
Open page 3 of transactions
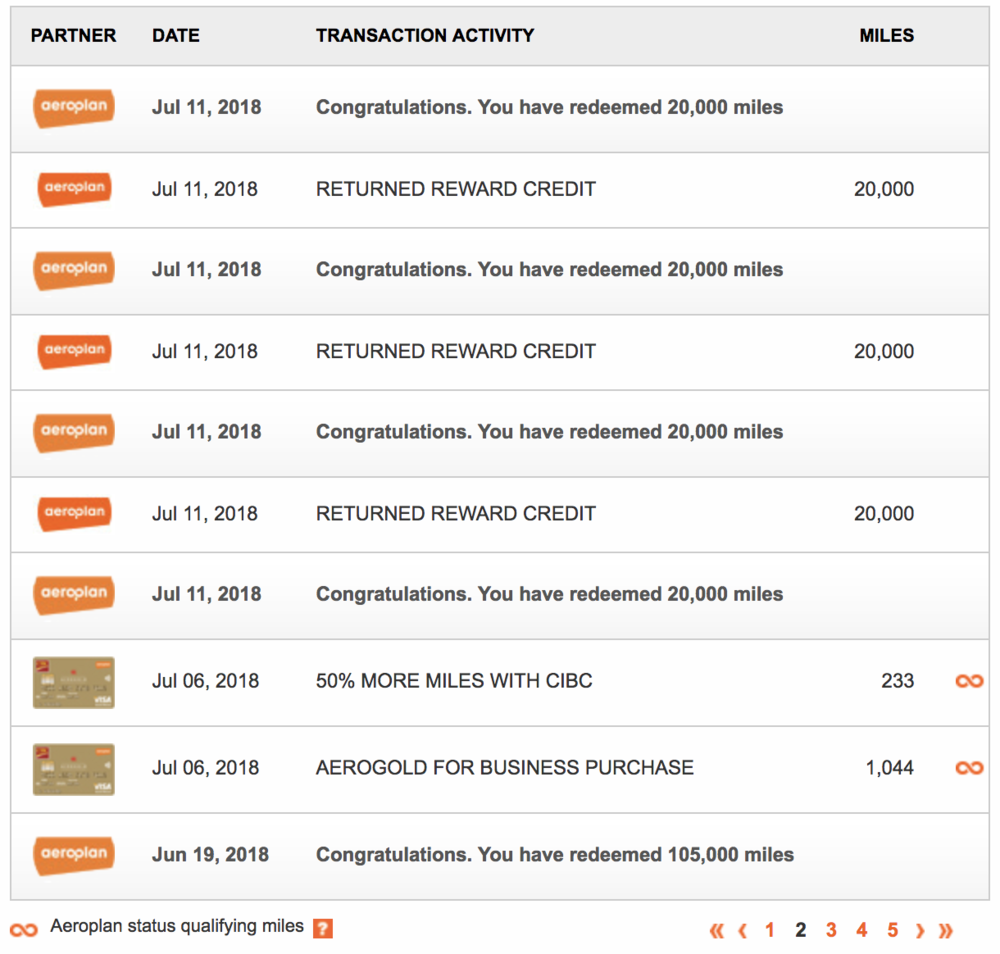pos(831,930)
